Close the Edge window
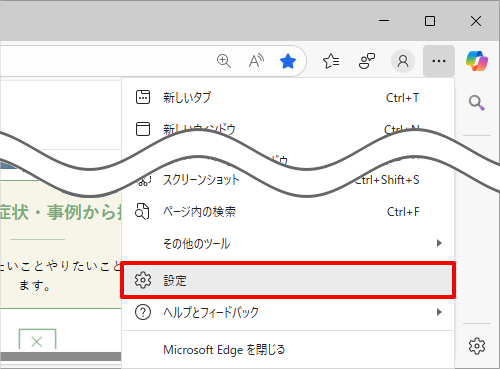500x369 pixels. tap(476, 21)
